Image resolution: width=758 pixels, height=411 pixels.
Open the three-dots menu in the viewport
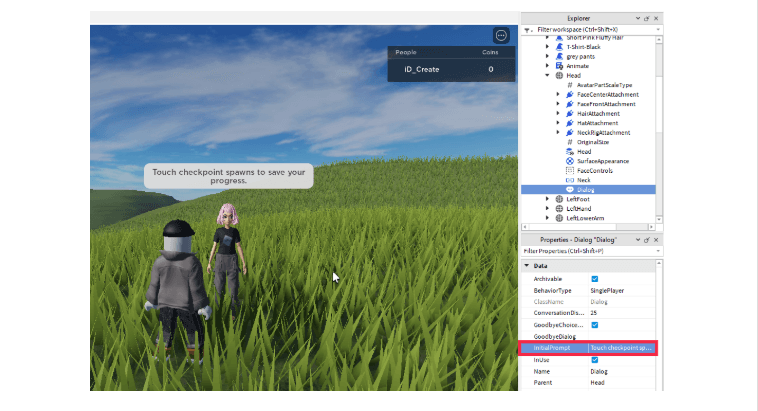pyautogui.click(x=501, y=35)
